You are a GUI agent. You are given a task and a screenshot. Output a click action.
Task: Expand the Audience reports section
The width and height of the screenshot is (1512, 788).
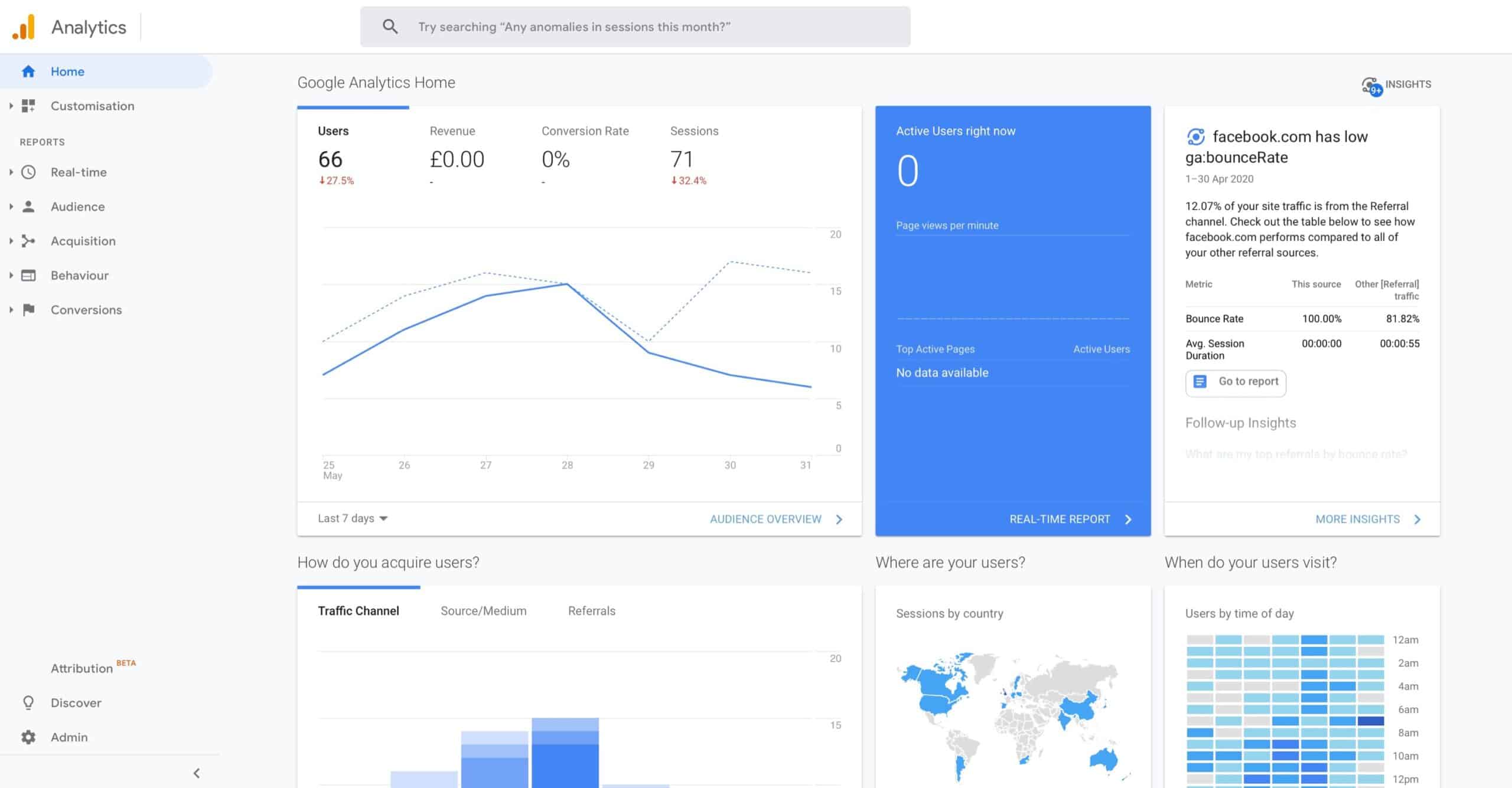pyautogui.click(x=11, y=207)
